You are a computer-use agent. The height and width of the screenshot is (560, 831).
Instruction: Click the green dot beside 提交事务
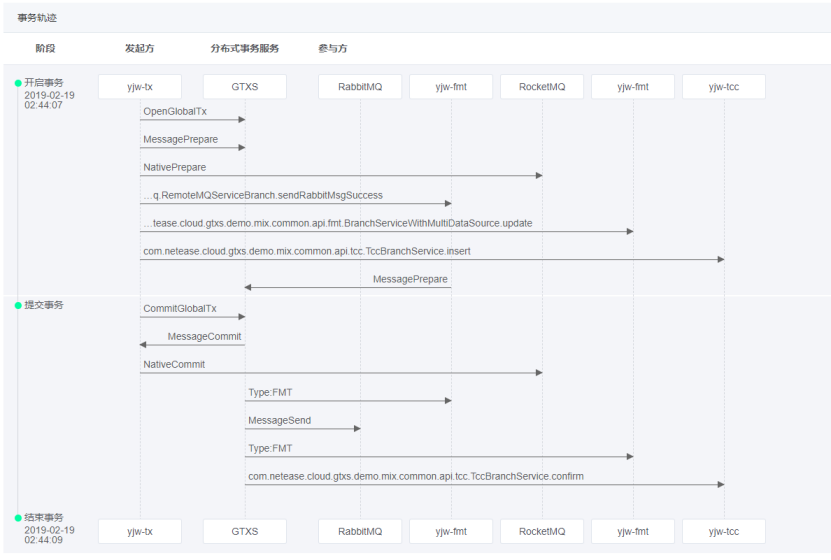pos(18,305)
